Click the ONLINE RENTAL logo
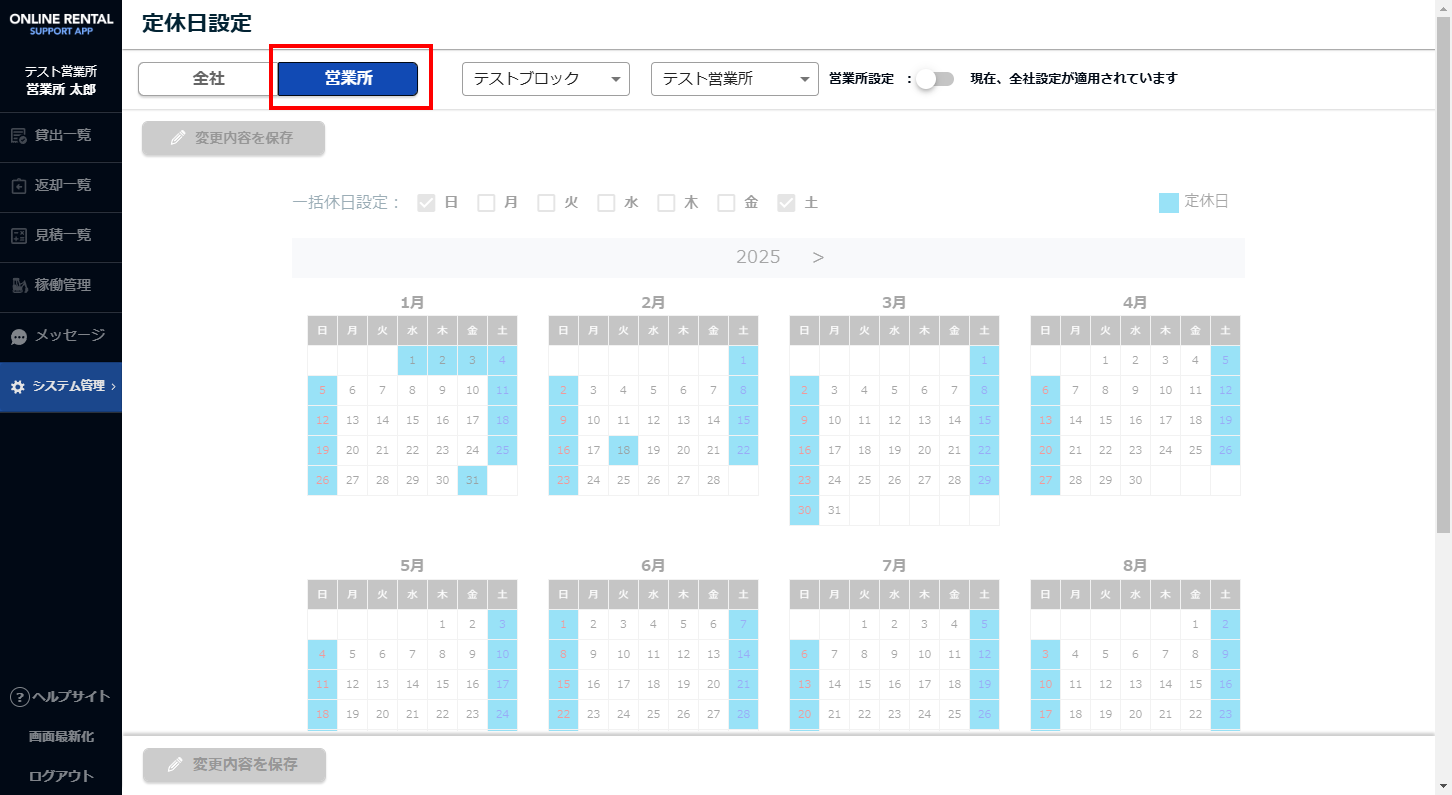 (60, 24)
